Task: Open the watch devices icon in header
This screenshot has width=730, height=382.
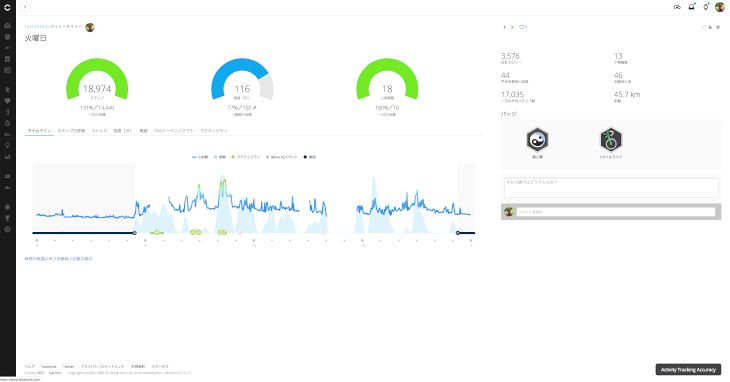Action: pyautogui.click(x=706, y=7)
